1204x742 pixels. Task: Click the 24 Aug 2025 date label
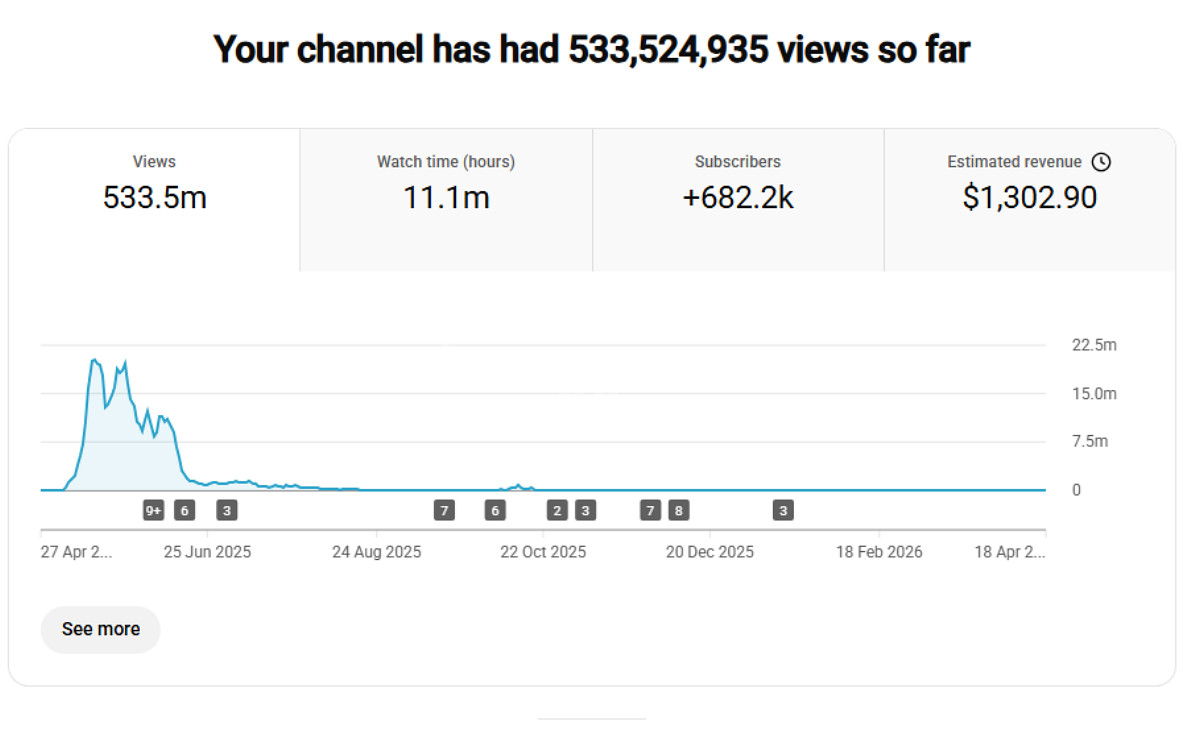pos(377,552)
